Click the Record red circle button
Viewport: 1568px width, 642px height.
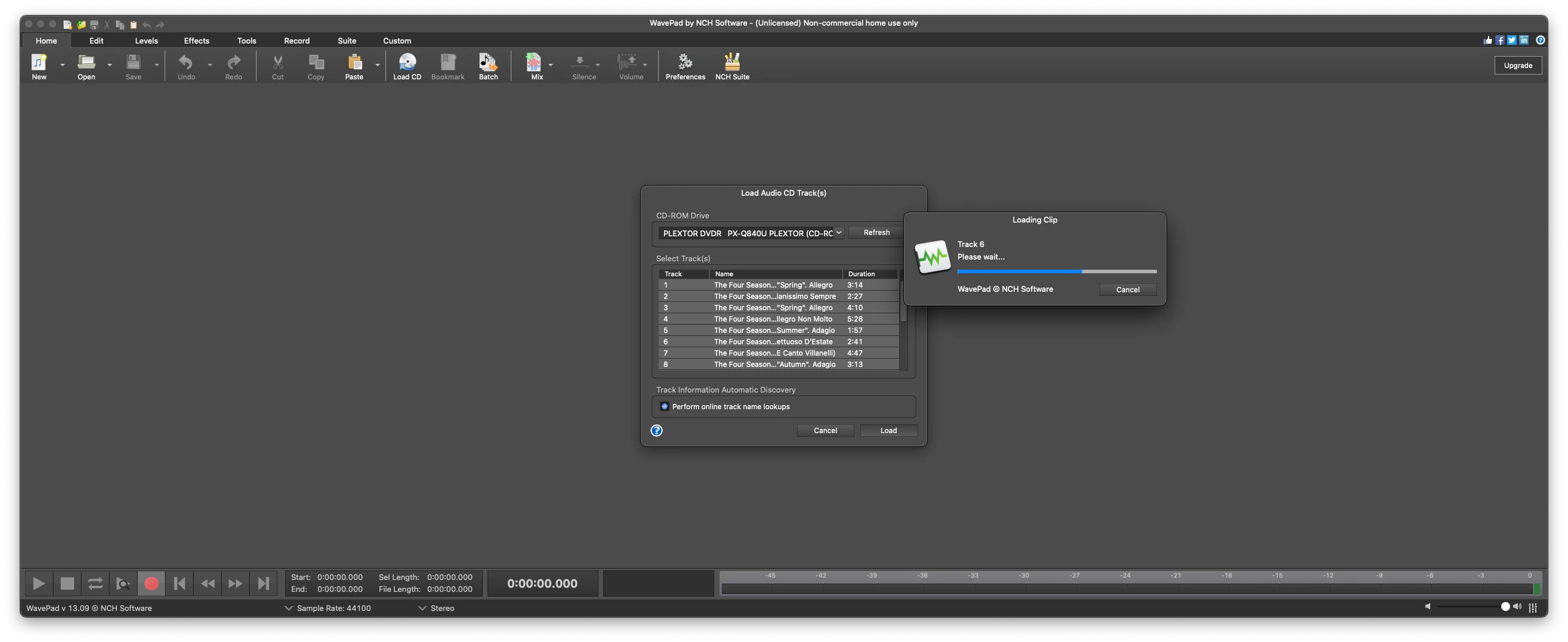point(151,583)
